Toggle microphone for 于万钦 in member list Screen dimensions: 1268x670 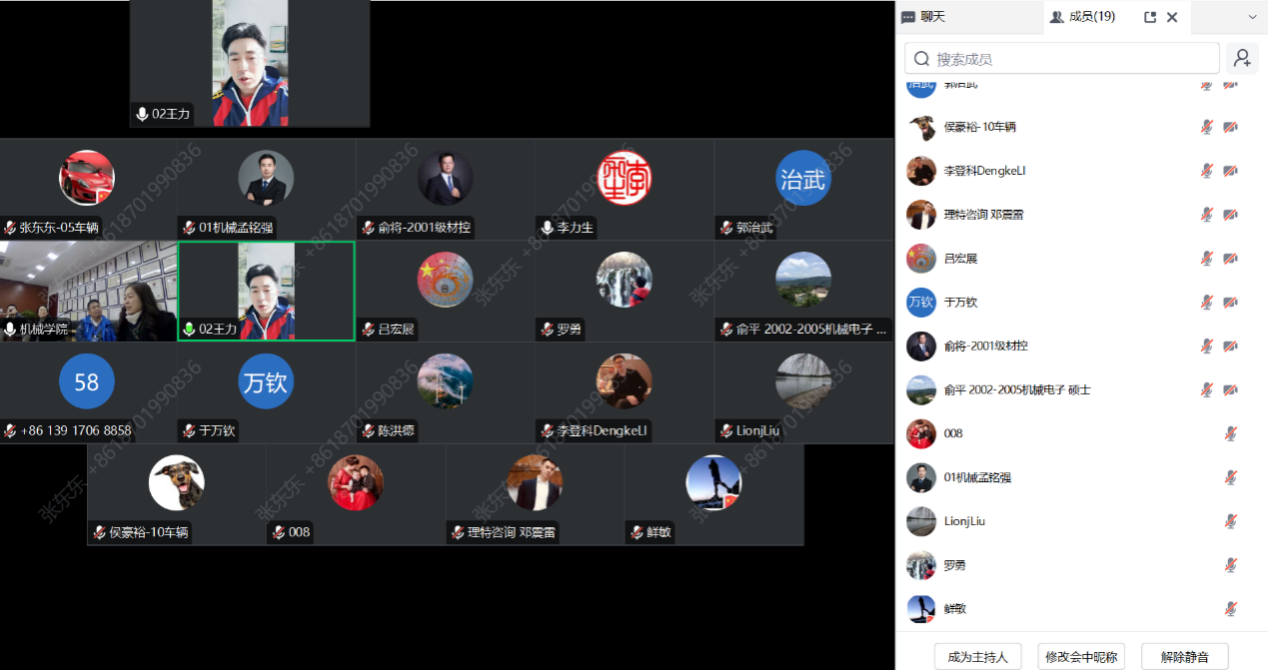click(1207, 302)
